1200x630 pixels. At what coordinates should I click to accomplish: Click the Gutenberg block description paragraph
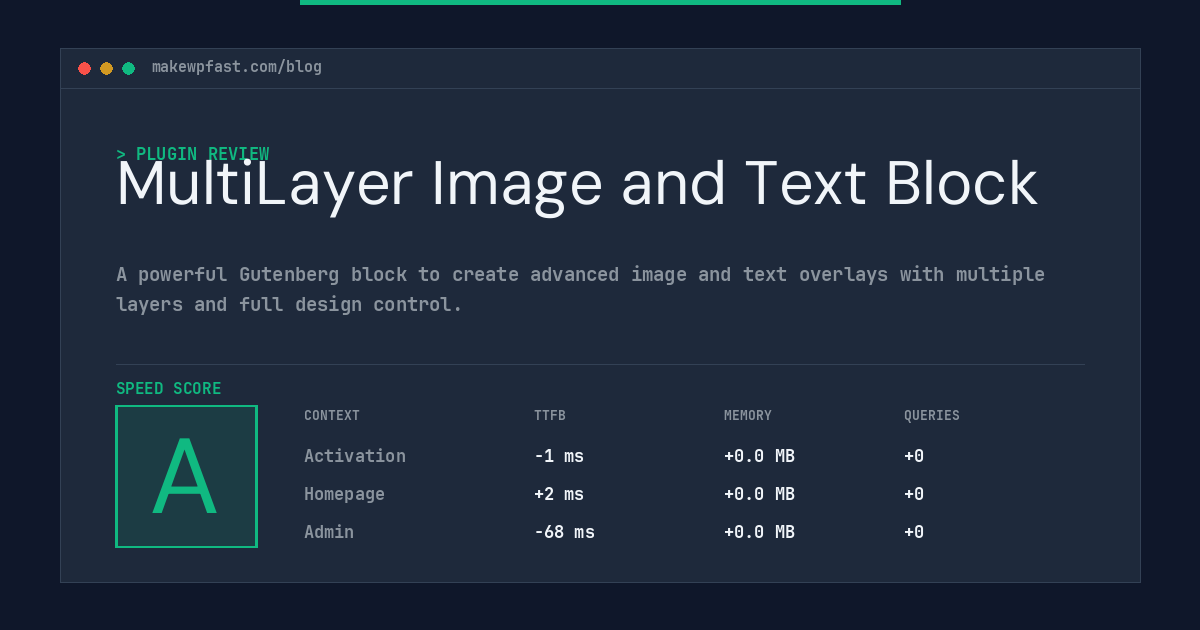pos(580,289)
